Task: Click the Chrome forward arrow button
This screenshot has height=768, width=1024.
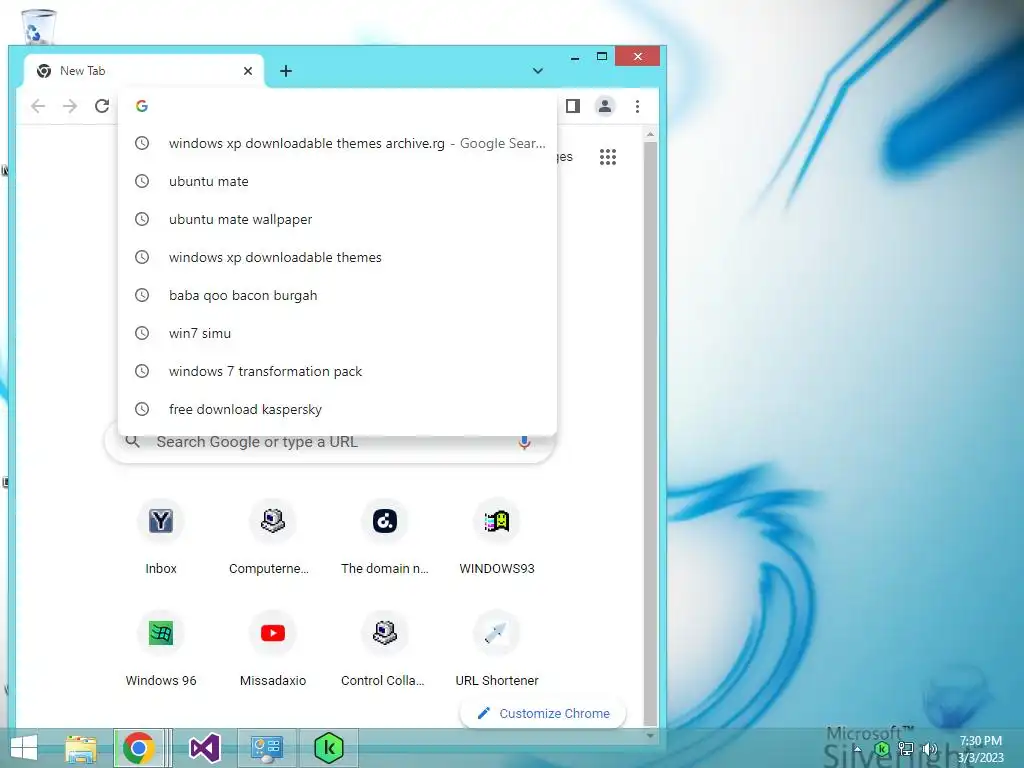Action: pyautogui.click(x=70, y=106)
